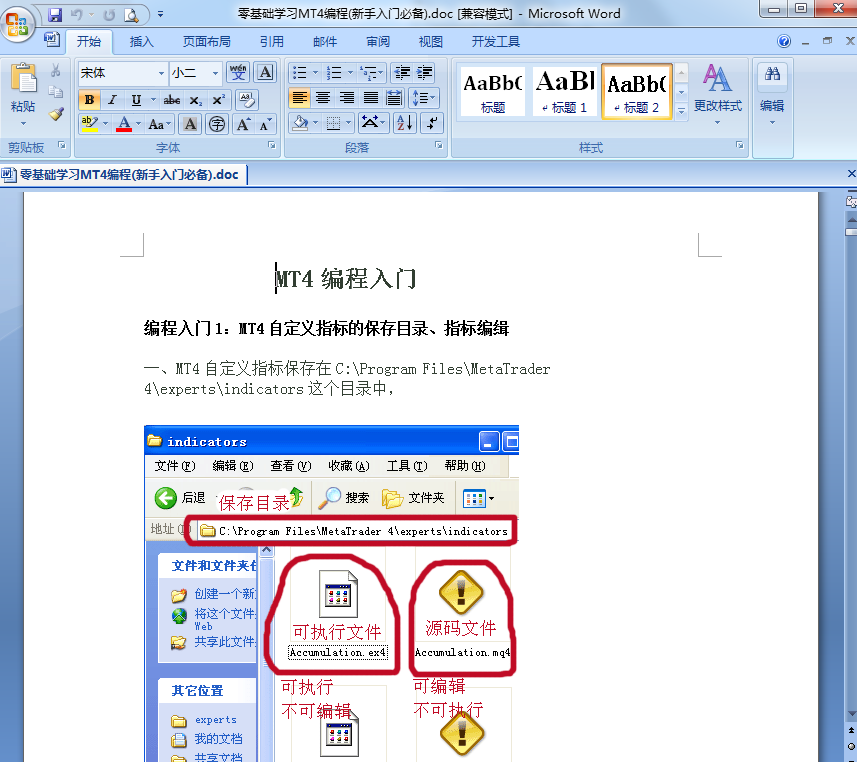Select the document tab 零基础学习MT4编程
Screen dimensions: 857x762
pyautogui.click(x=125, y=174)
